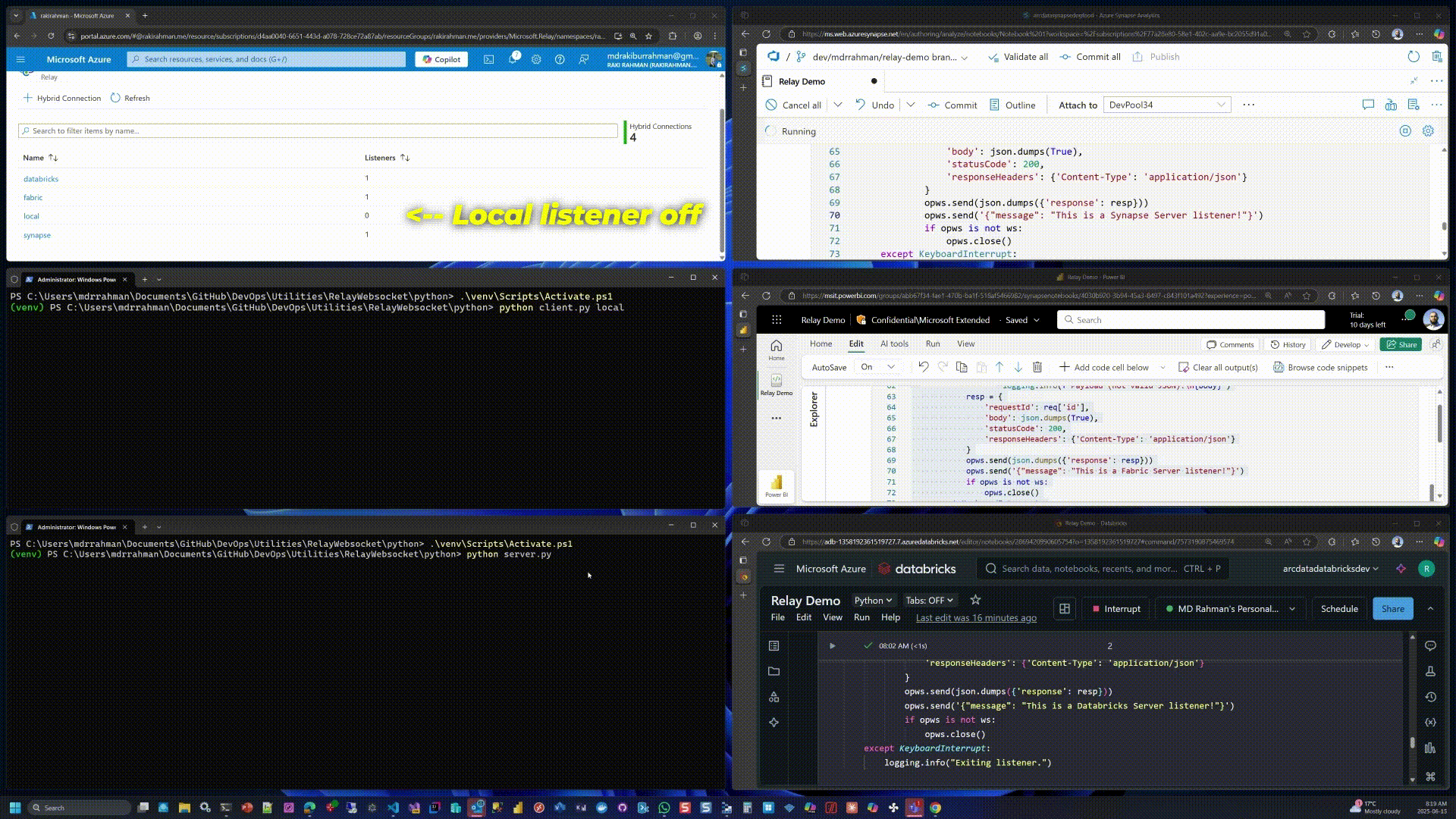
Task: Open Azure portal help question mark
Action: [x=560, y=59]
